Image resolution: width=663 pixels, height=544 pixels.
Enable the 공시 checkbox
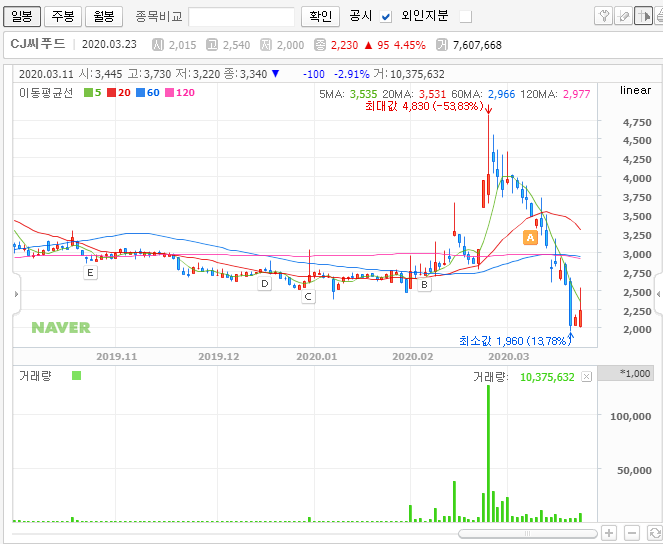tap(386, 17)
